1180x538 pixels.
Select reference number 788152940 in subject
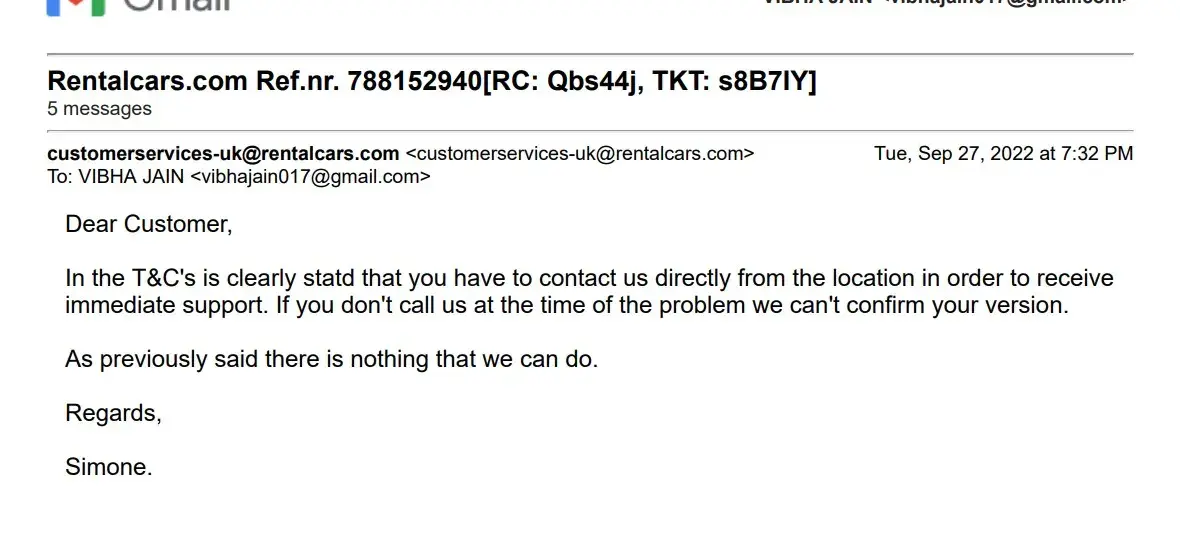pyautogui.click(x=413, y=81)
